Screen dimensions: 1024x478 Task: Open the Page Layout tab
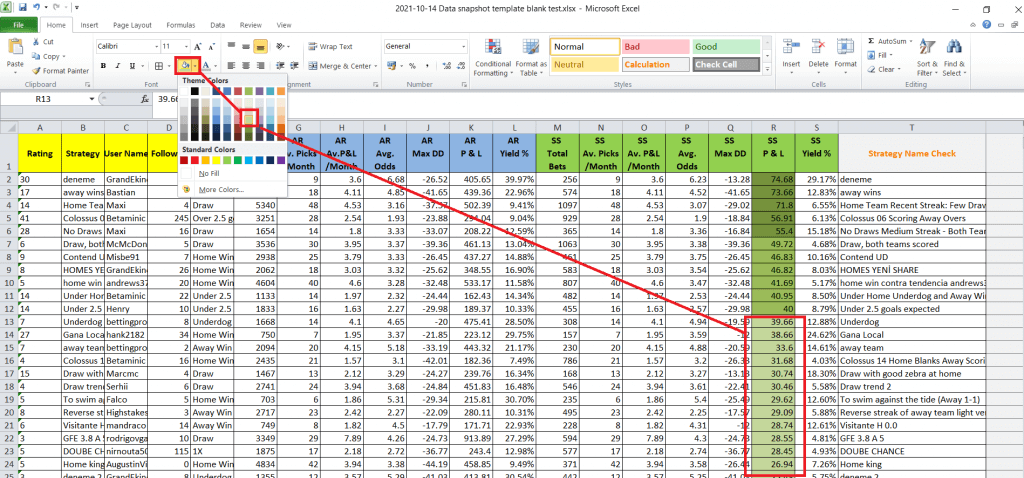[x=133, y=24]
